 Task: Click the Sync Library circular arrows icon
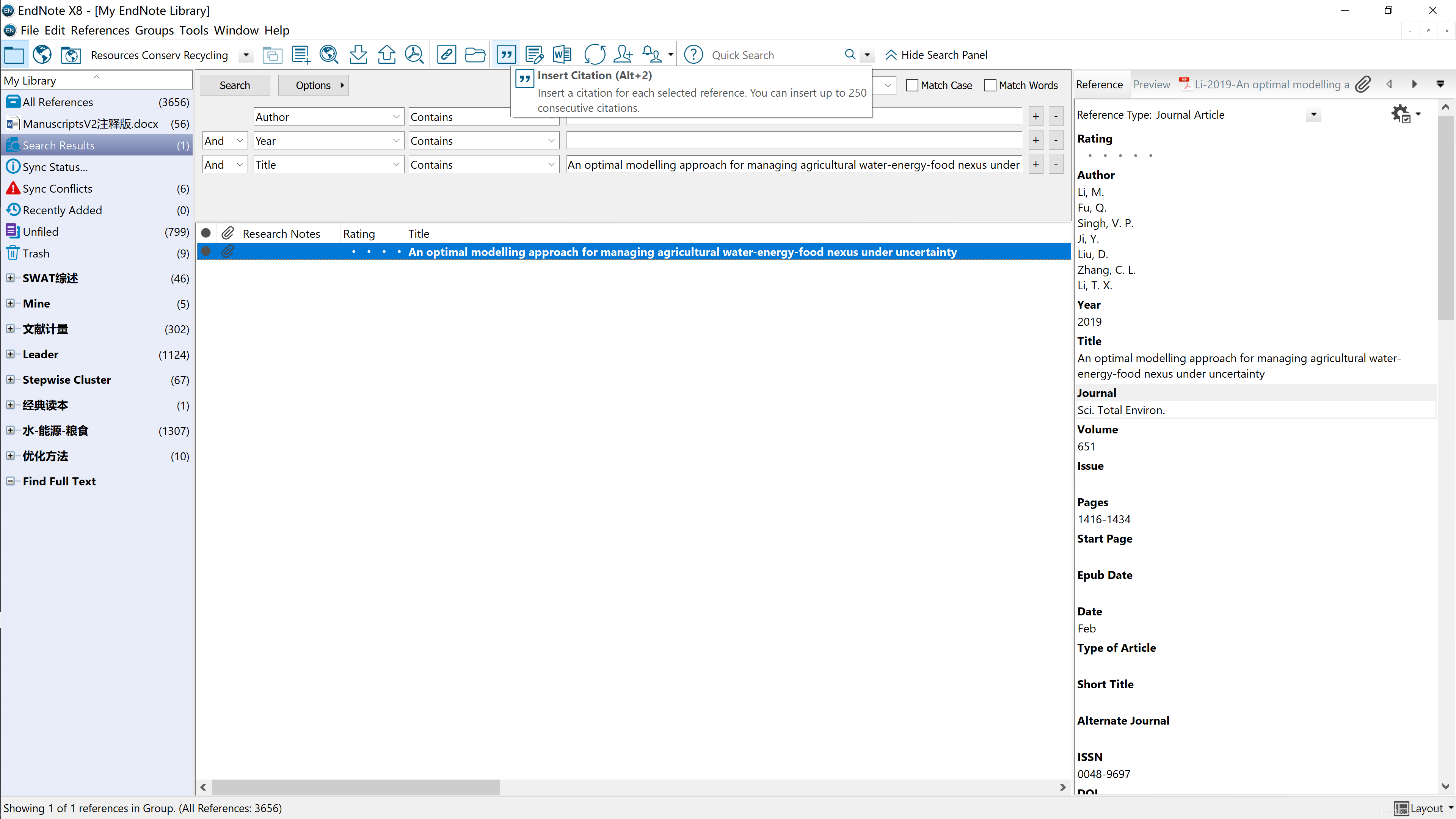click(595, 55)
